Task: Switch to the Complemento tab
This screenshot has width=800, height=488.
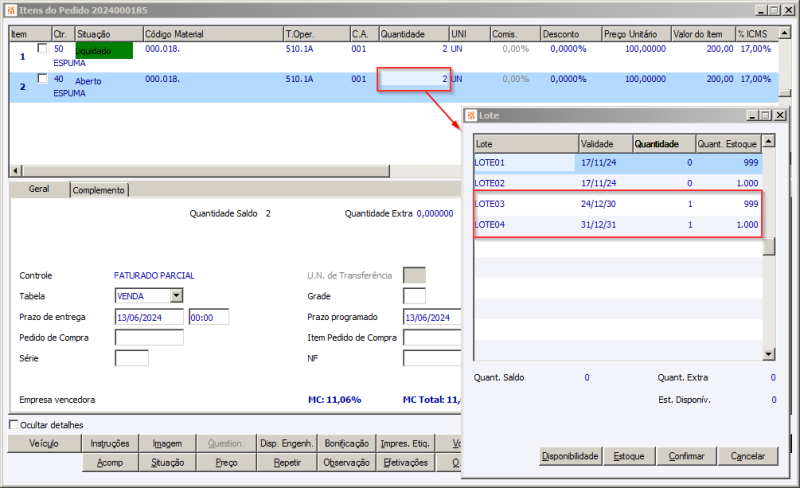Action: [98, 190]
